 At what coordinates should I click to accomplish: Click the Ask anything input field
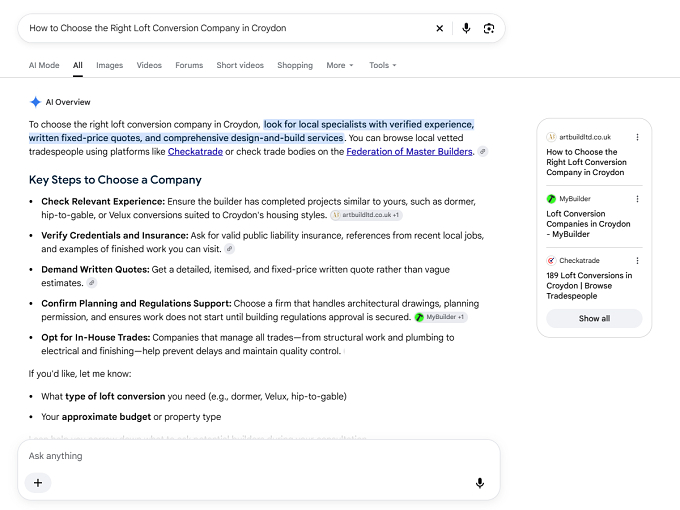(x=258, y=456)
